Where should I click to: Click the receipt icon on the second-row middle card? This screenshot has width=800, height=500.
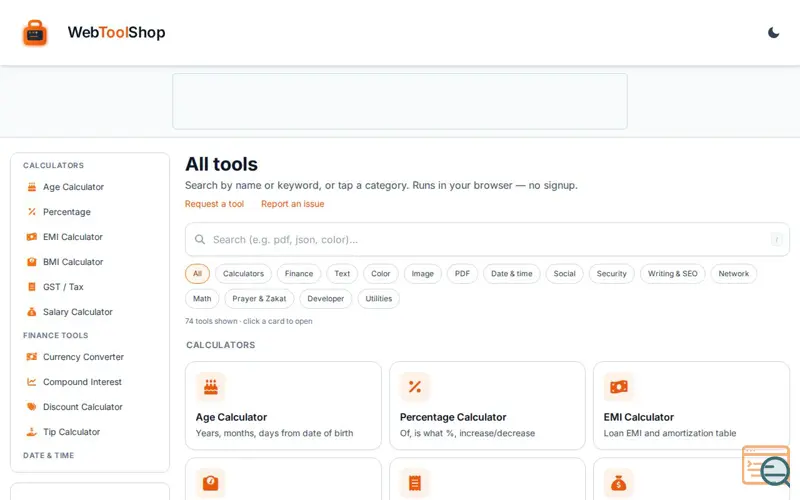[x=415, y=483]
